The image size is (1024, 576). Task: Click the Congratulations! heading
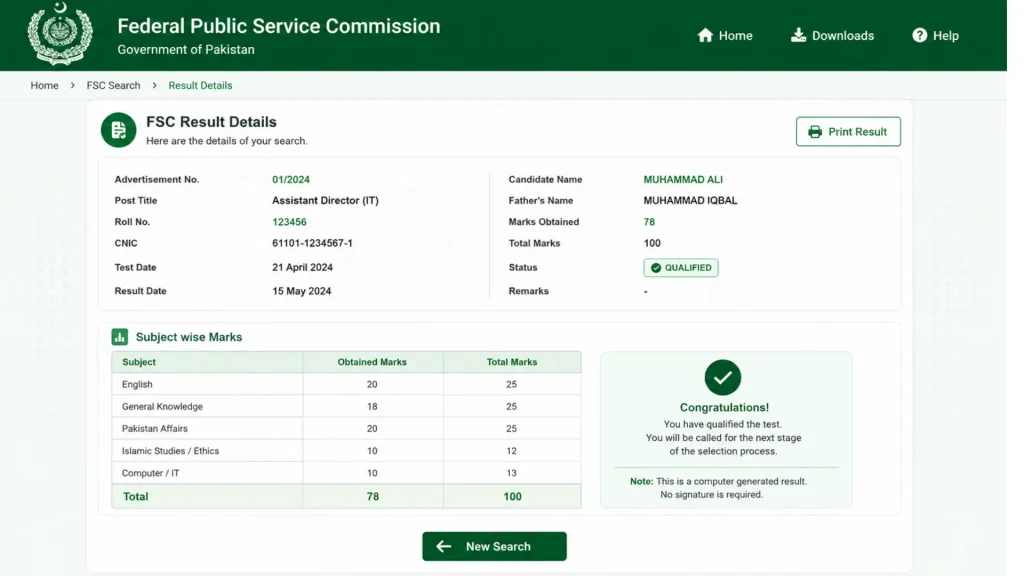pyautogui.click(x=724, y=408)
